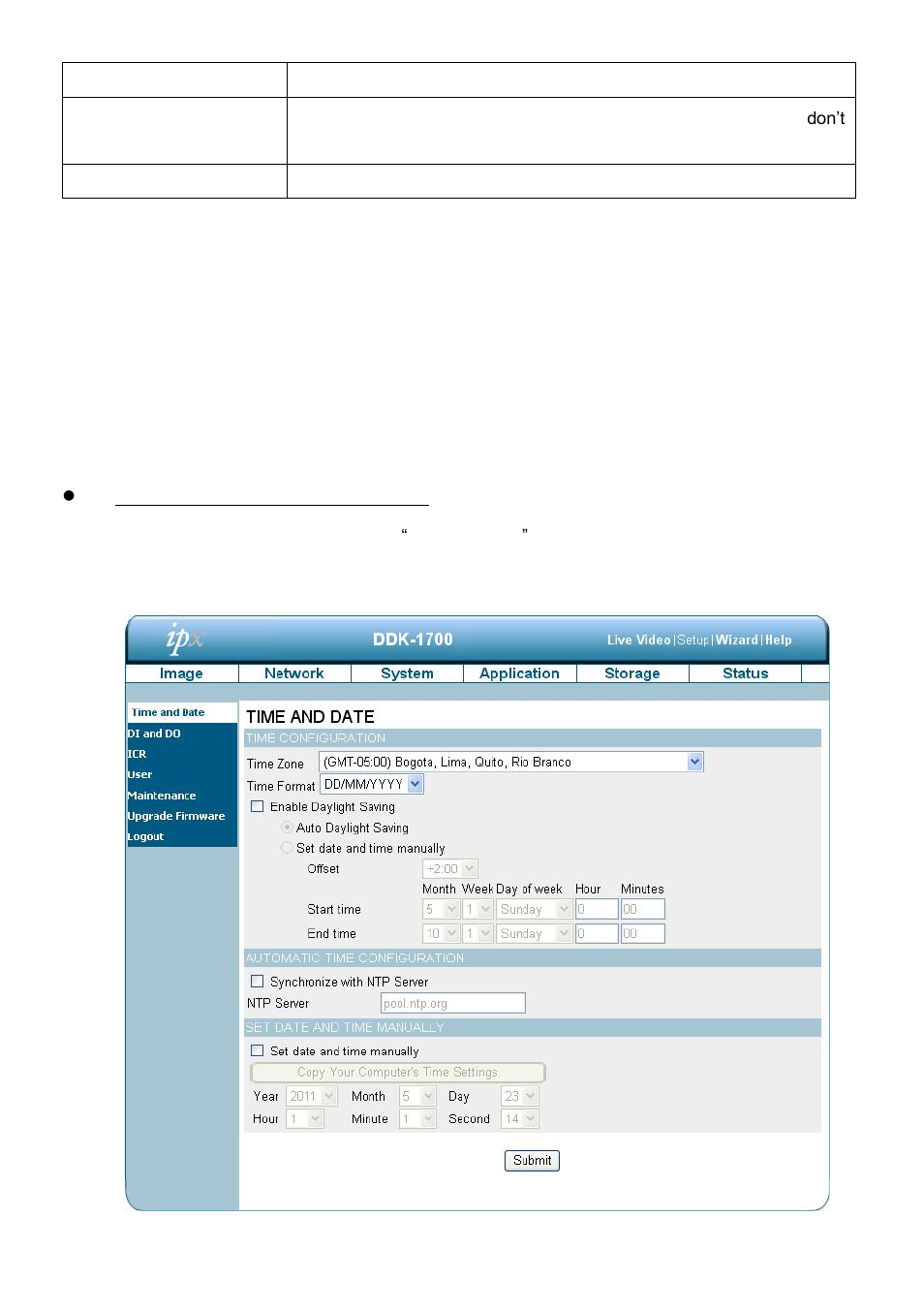Expand the Time Zone dropdown

511,763
